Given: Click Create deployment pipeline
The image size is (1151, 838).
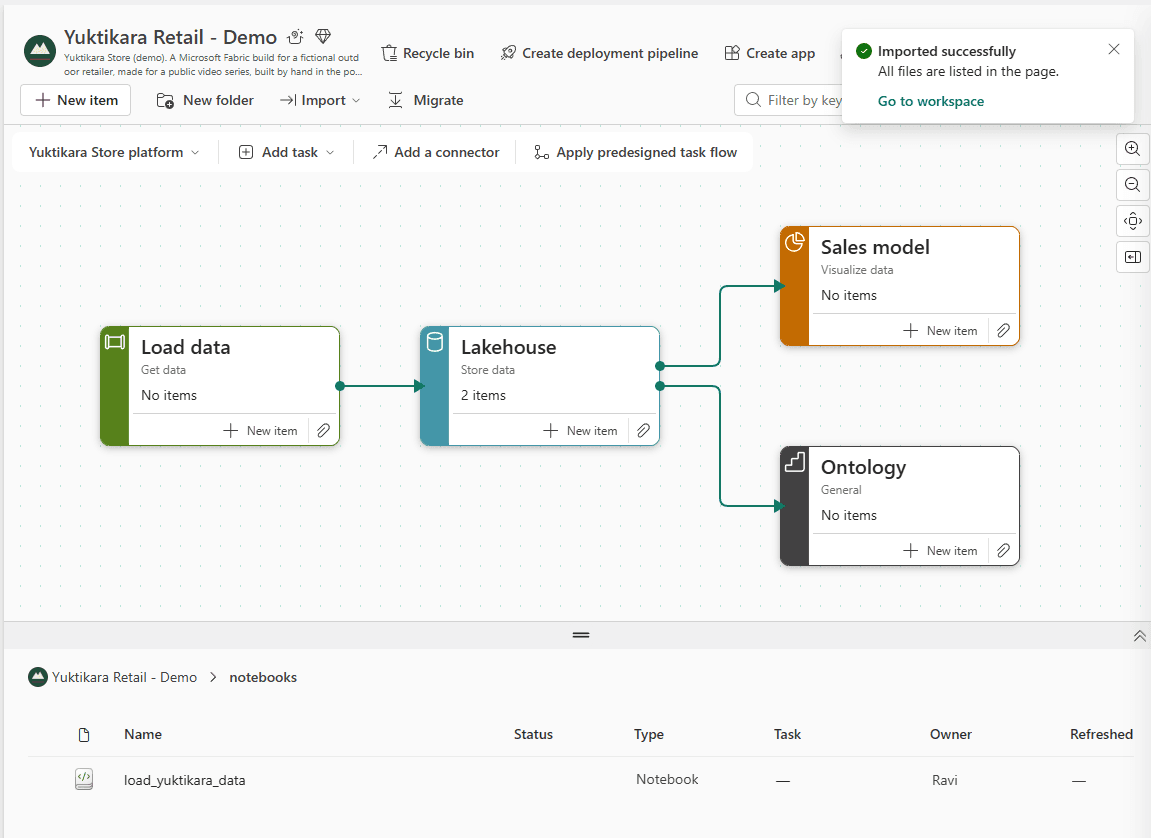Looking at the screenshot, I should point(599,53).
